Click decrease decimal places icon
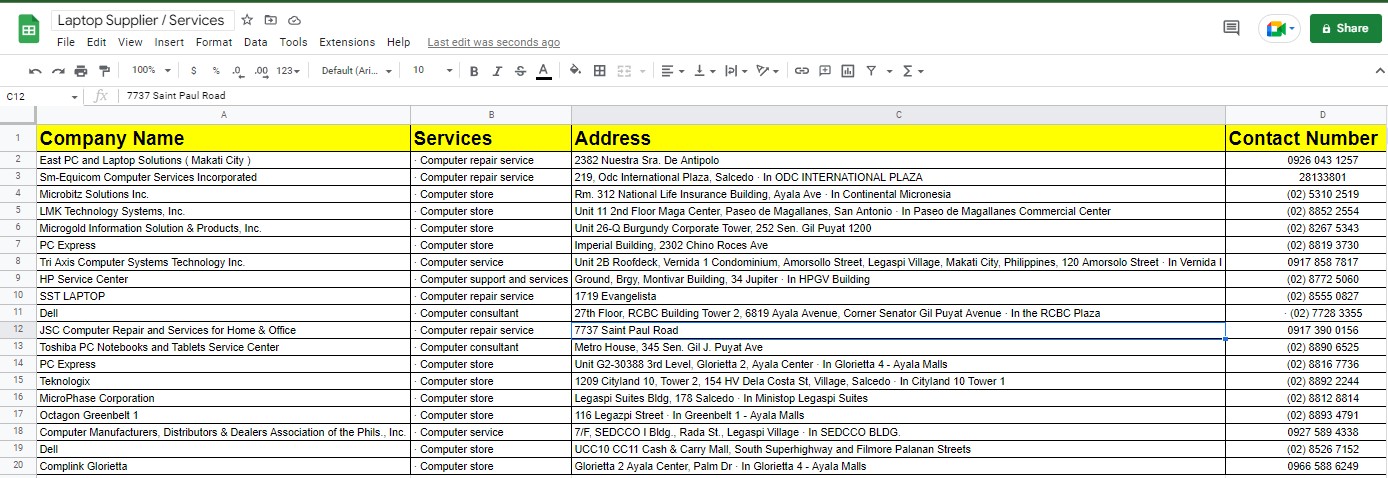This screenshot has width=1388, height=478. click(238, 71)
